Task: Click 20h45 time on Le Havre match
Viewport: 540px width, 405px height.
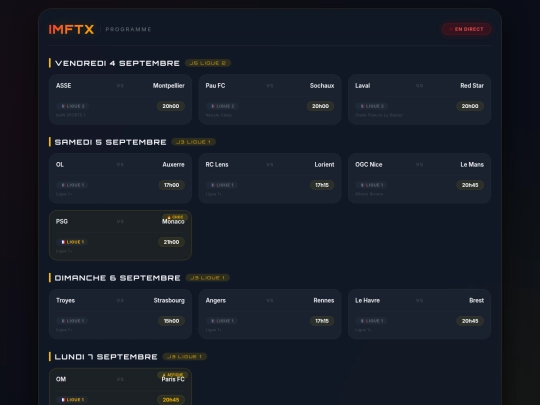Action: pyautogui.click(x=470, y=321)
